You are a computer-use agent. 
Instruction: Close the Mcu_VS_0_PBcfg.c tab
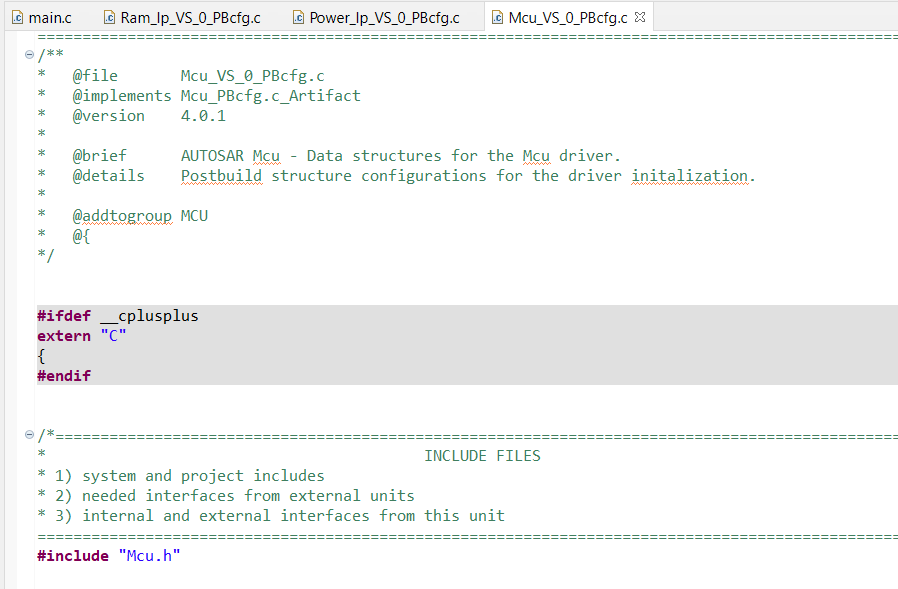tap(640, 15)
